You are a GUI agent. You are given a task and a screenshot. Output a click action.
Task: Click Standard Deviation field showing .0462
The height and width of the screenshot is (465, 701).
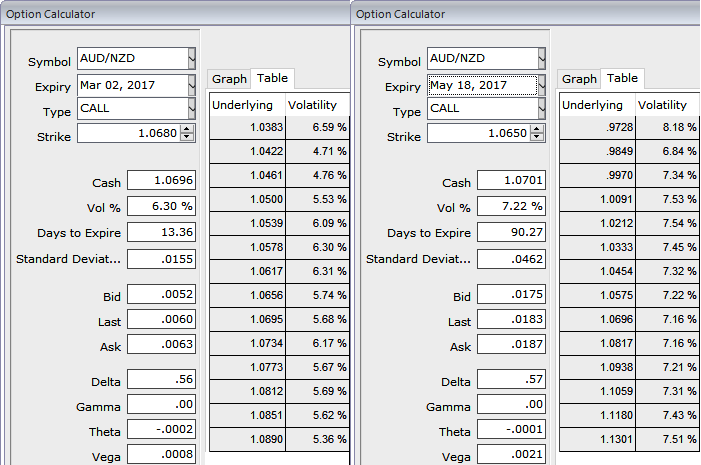511,259
